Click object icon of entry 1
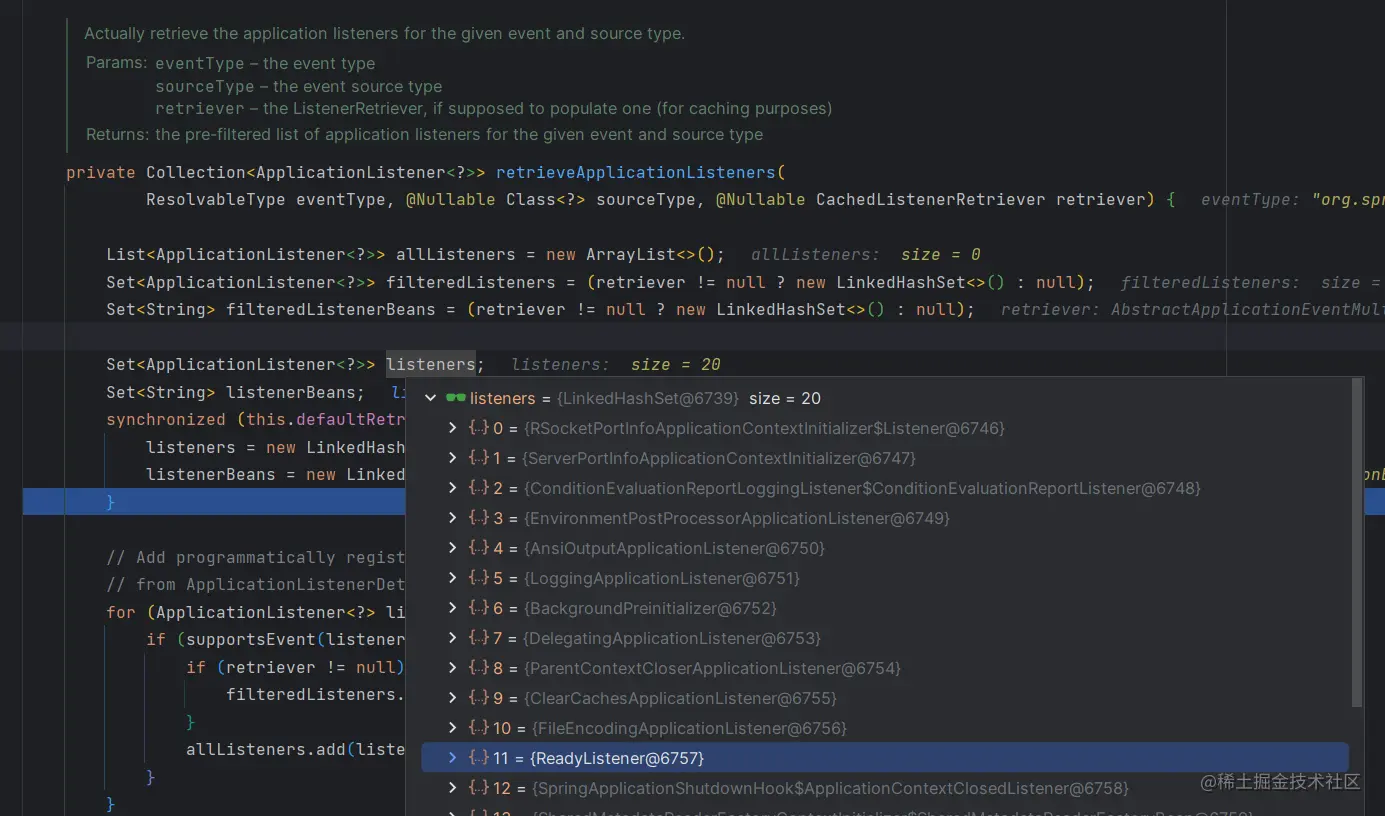 (x=478, y=458)
